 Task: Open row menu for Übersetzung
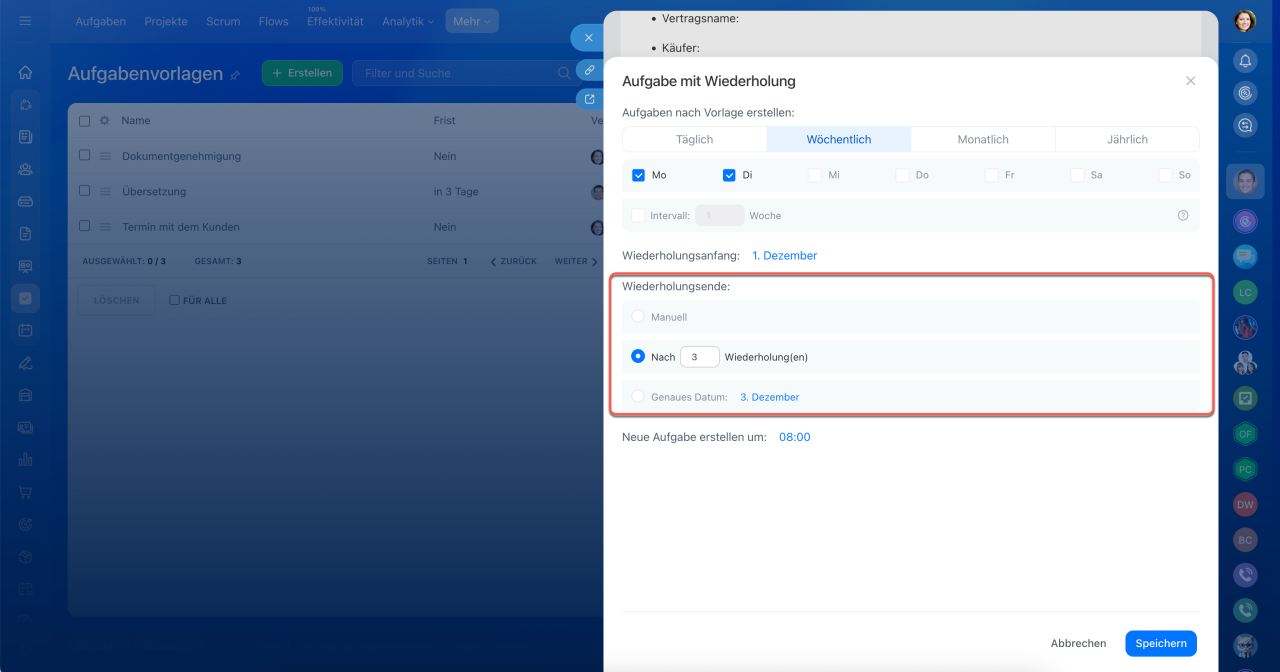click(105, 191)
